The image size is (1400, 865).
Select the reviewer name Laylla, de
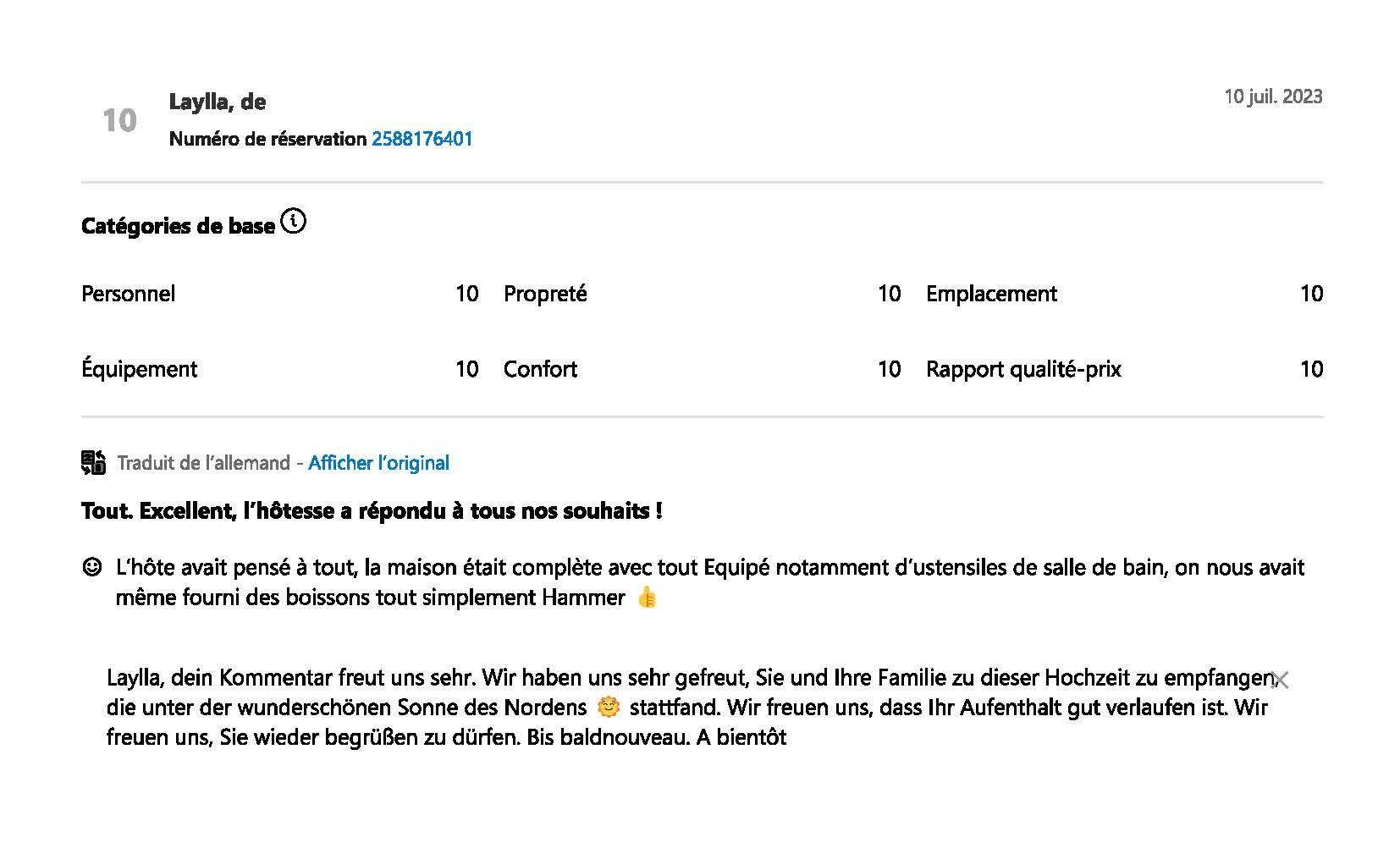(x=218, y=102)
